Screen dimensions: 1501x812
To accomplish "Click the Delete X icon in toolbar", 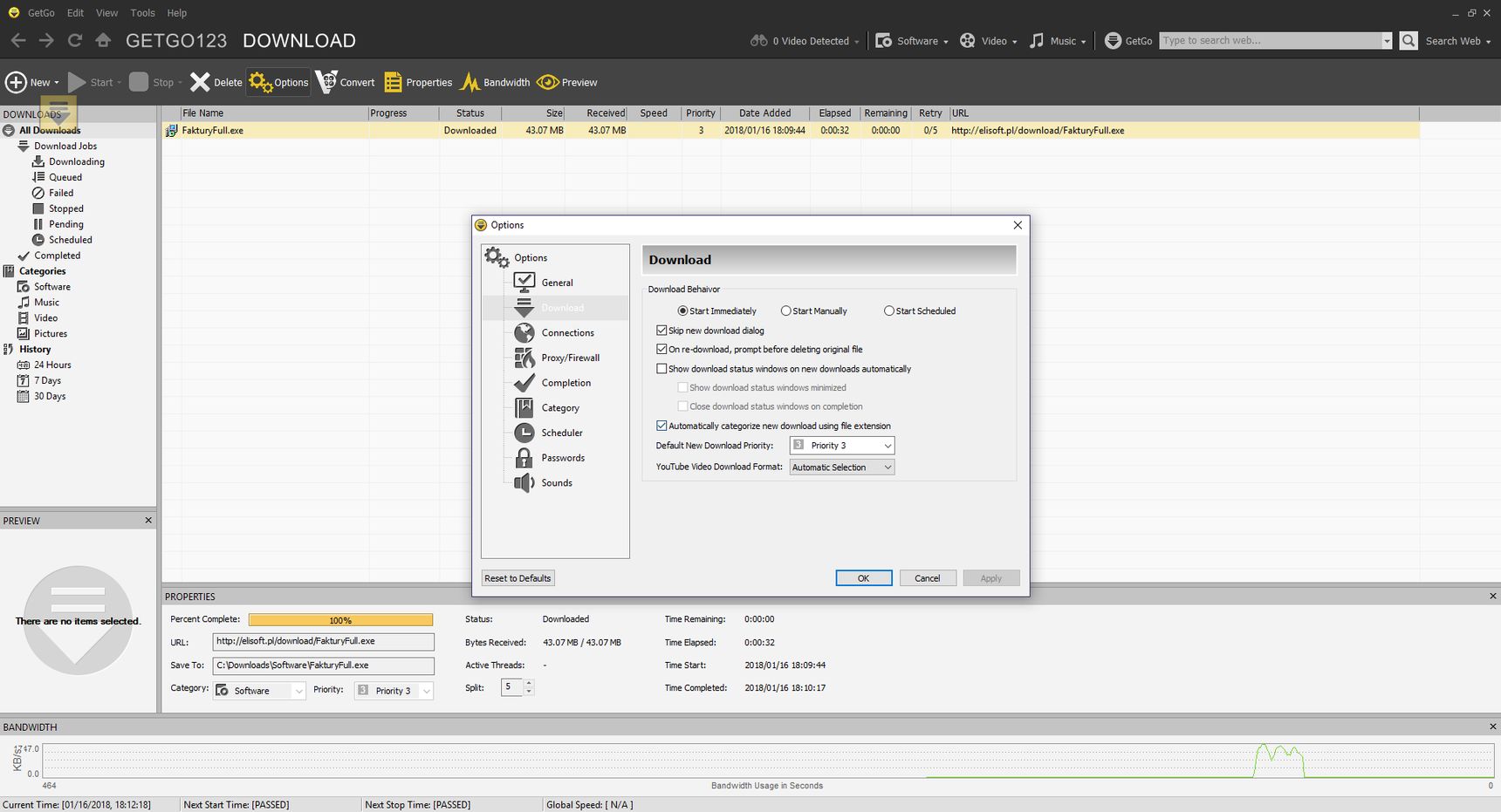I will (200, 82).
